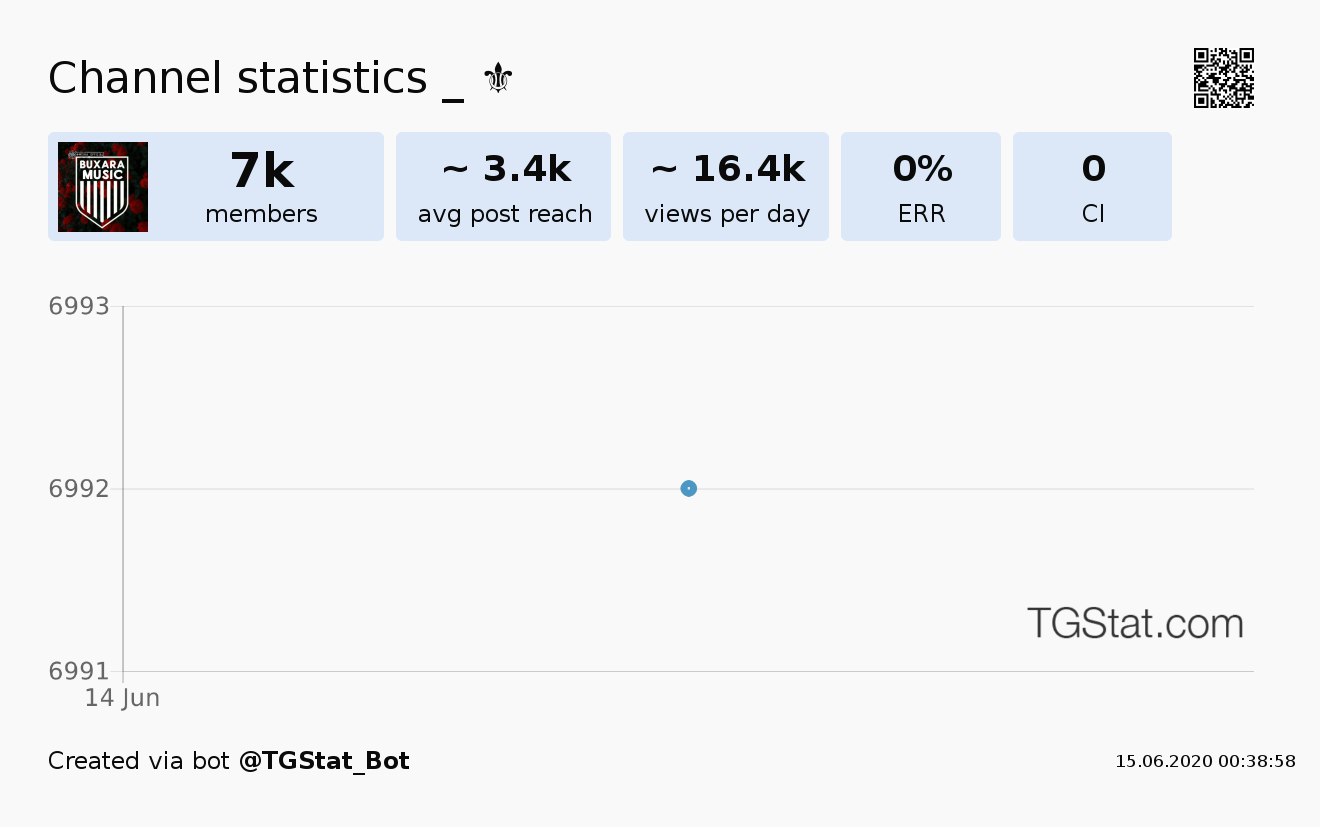Viewport: 1320px width, 828px height.
Task: Click the fleur-de-lis symbol in title
Action: (498, 78)
